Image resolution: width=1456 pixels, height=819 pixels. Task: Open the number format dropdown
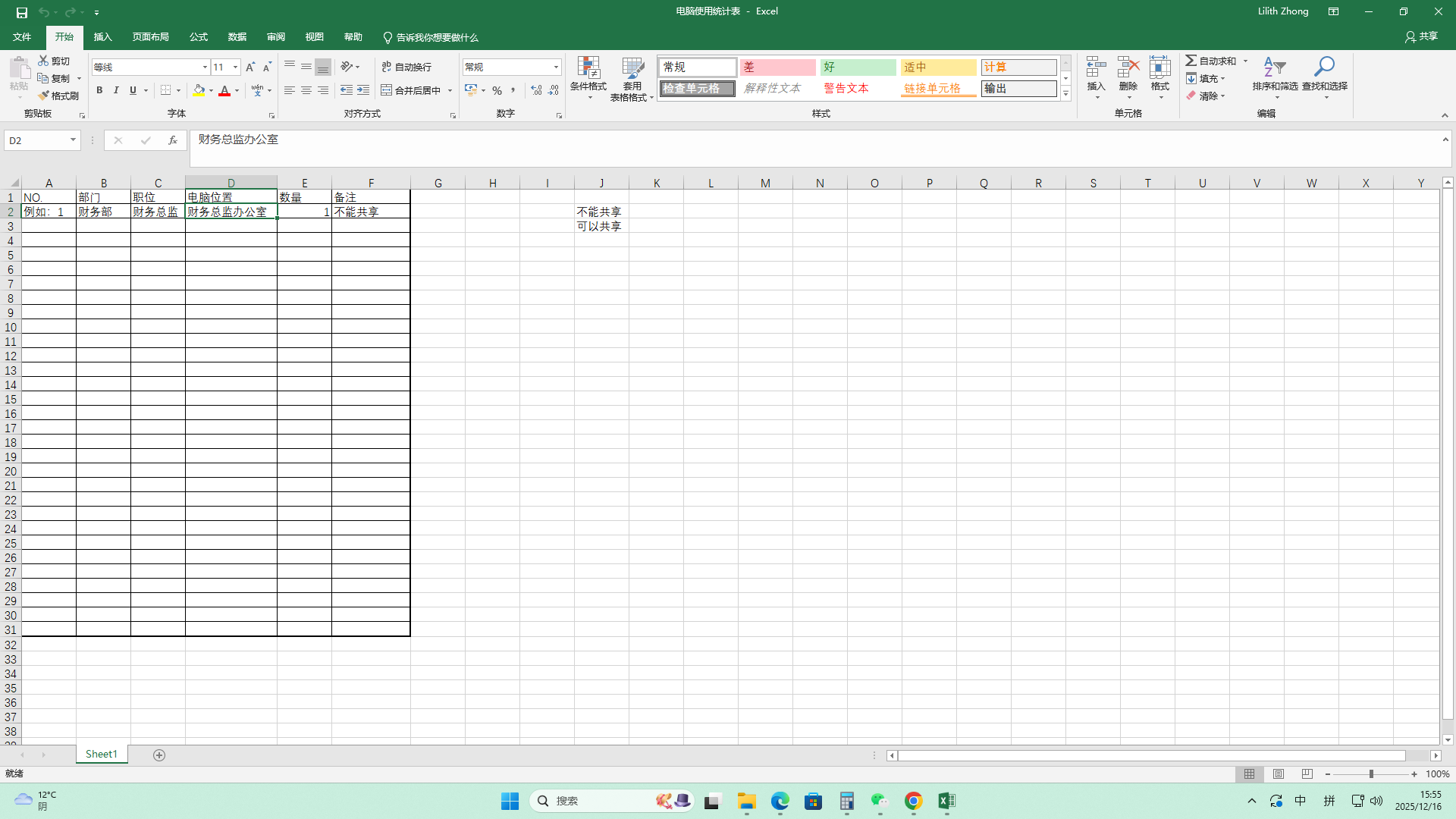(x=556, y=67)
